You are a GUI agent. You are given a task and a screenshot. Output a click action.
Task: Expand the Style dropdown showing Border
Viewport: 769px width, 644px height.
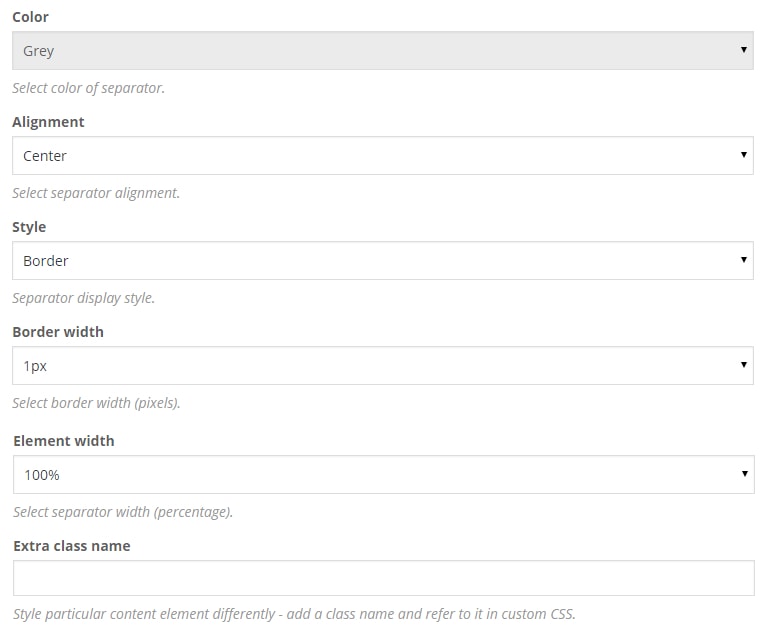[x=382, y=261]
